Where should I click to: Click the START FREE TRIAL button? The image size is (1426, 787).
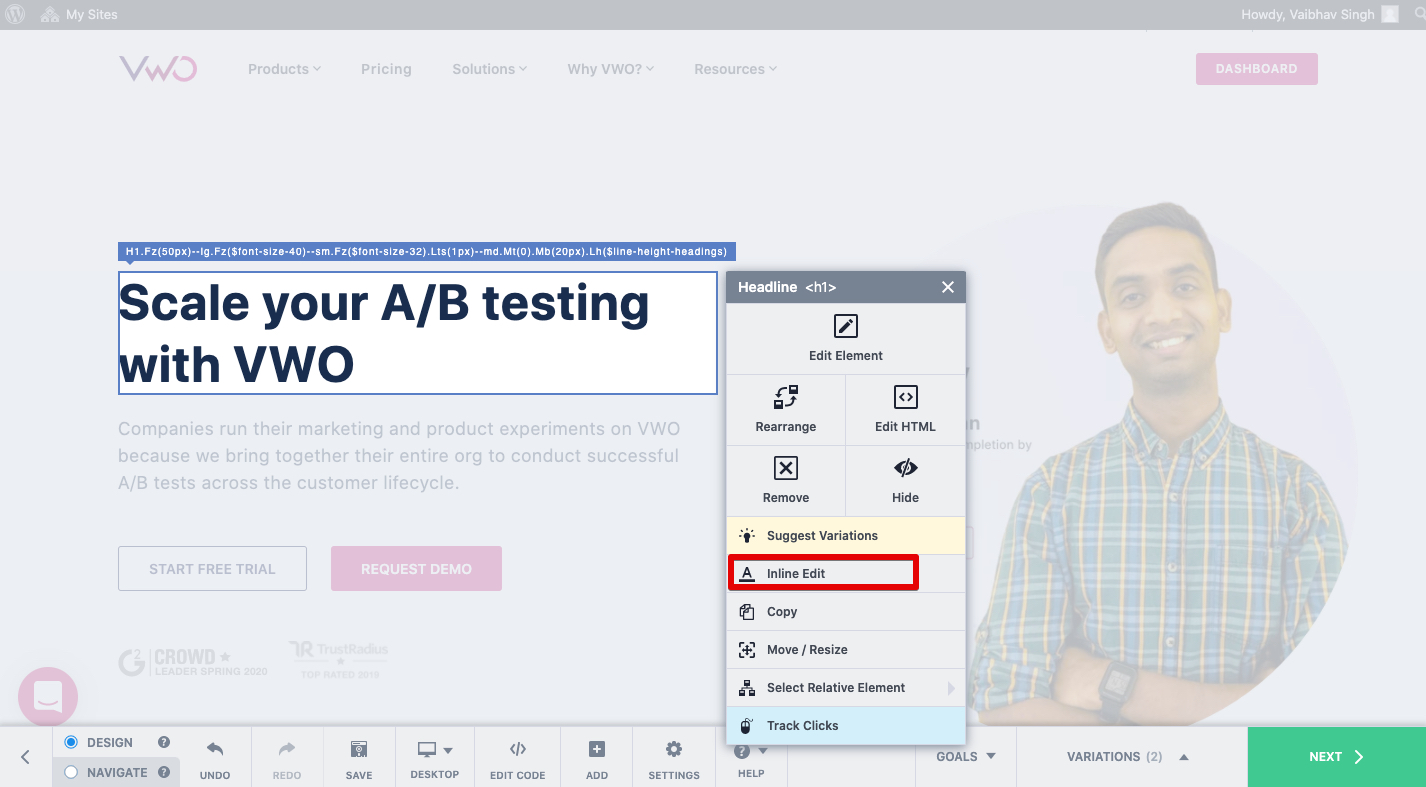(212, 568)
